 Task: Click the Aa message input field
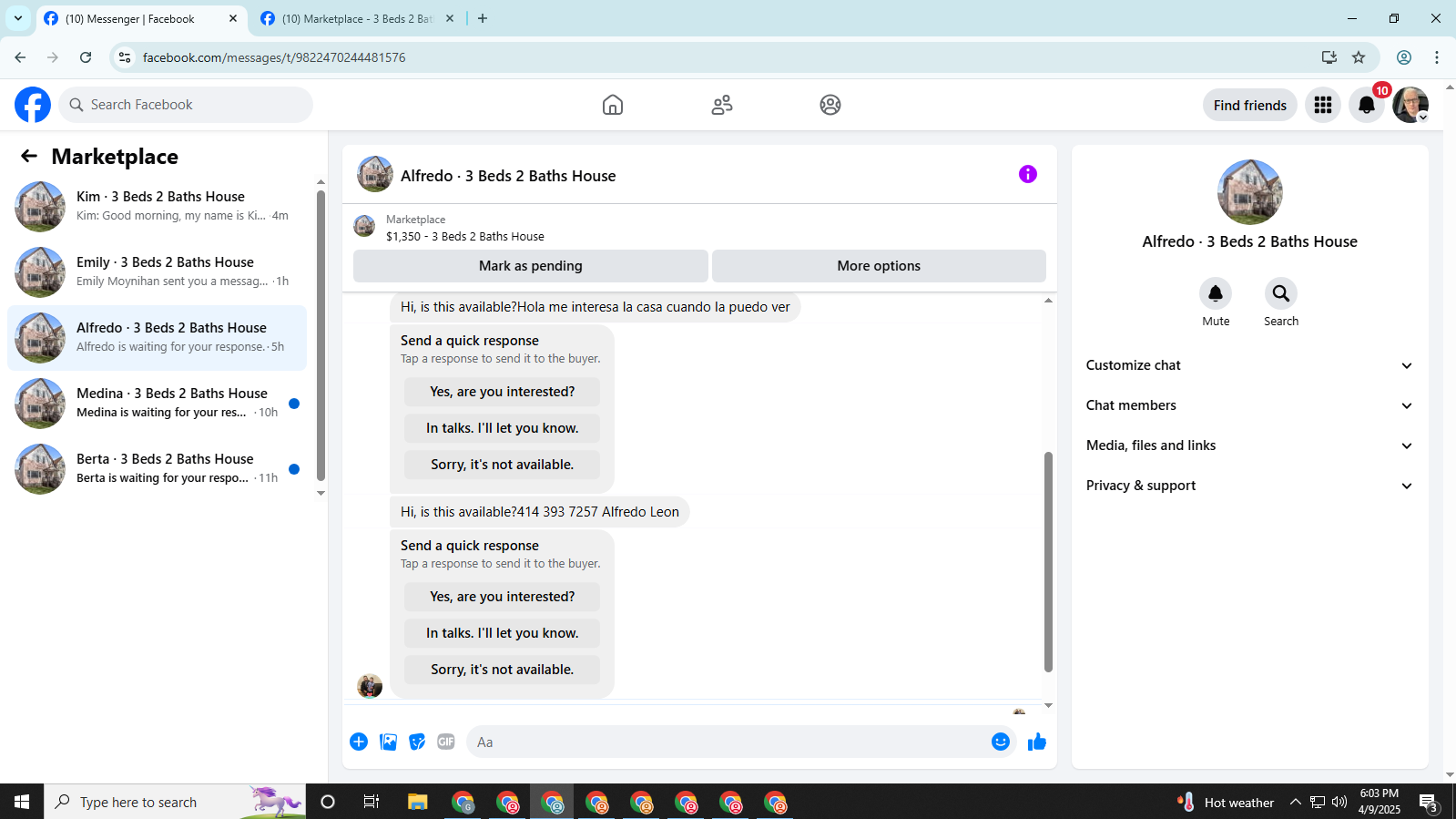click(x=728, y=742)
